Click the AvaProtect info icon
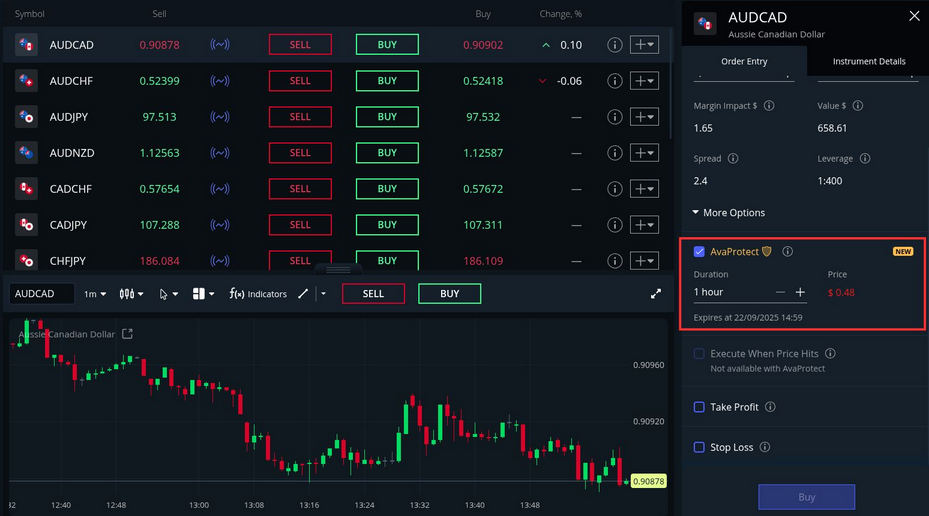The width and height of the screenshot is (929, 516). tap(787, 252)
